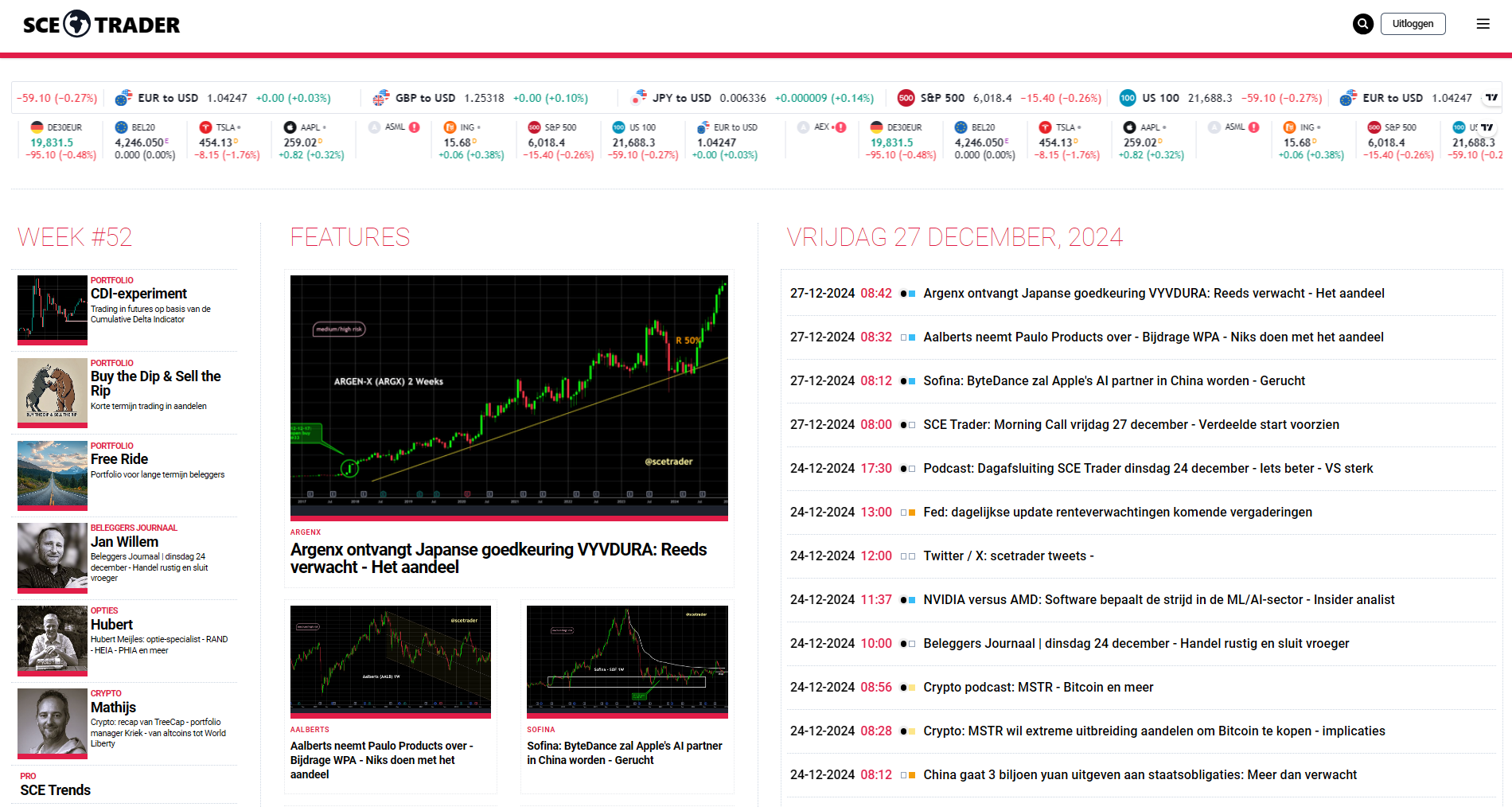The height and width of the screenshot is (807, 1512).
Task: Open Hubert options title
Action: click(111, 625)
